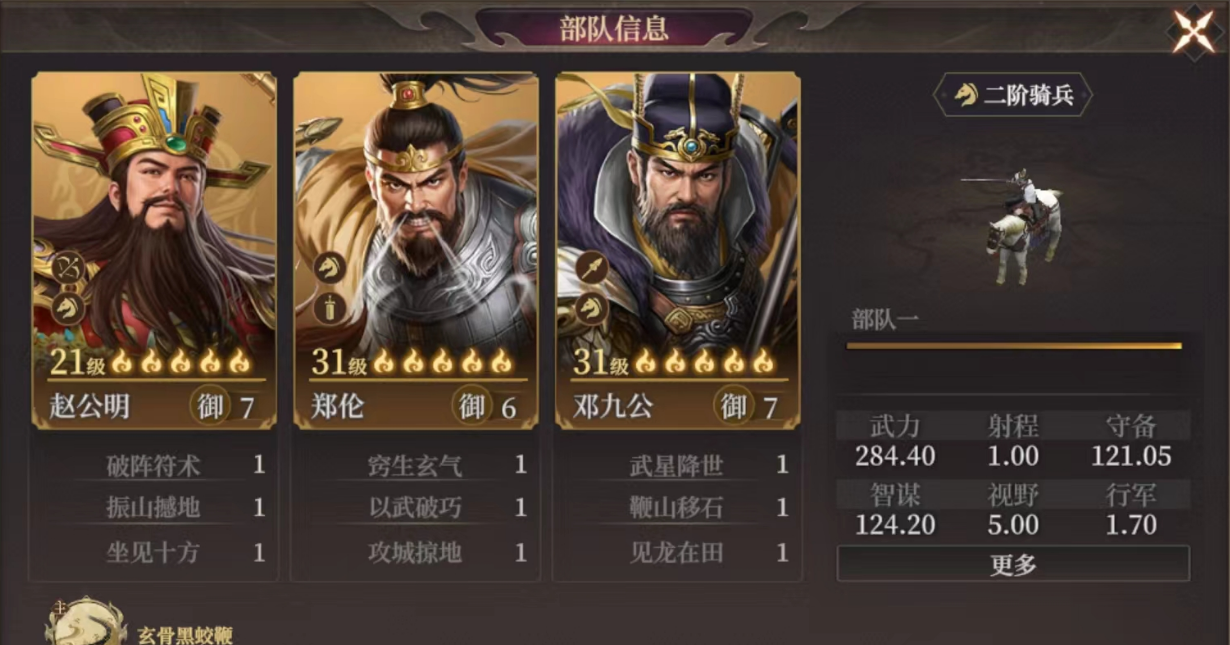Click the 御 badge on 郑伦 card
This screenshot has width=1230, height=645.
(471, 406)
